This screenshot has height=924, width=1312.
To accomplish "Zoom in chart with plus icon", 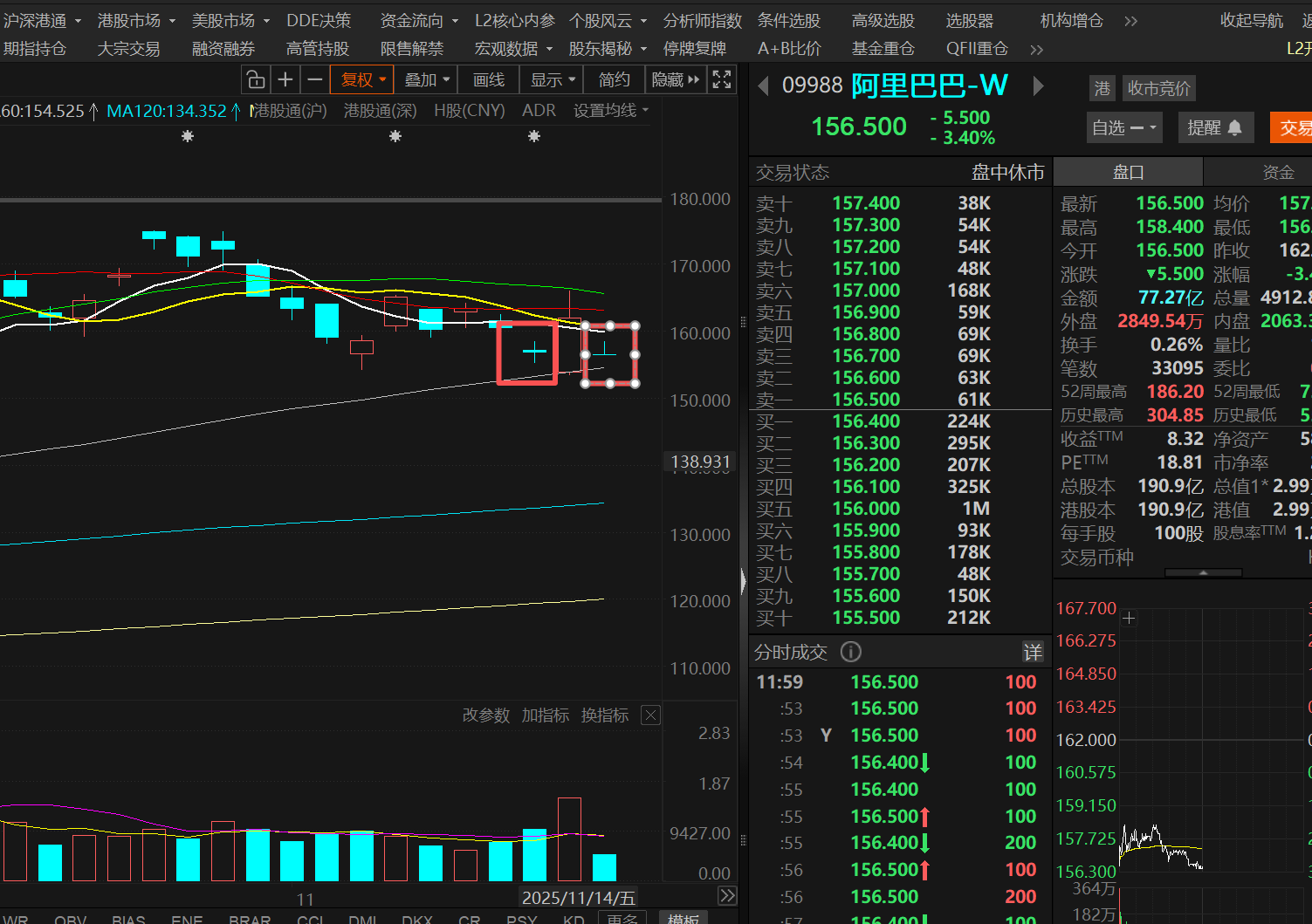I will pyautogui.click(x=285, y=80).
